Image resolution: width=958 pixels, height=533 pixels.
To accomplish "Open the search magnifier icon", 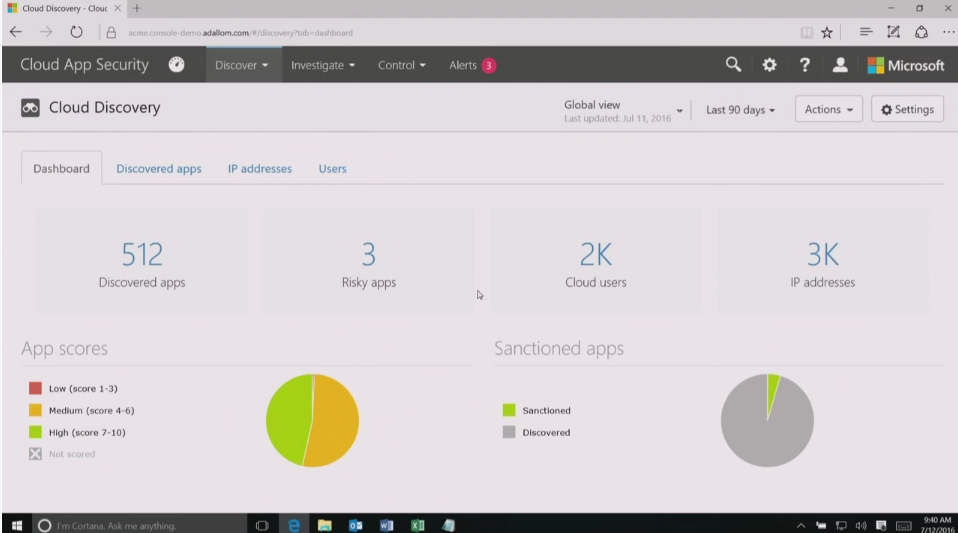I will coord(733,65).
